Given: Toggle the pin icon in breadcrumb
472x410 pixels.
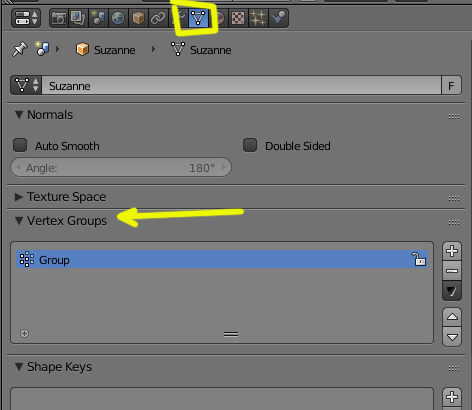Looking at the screenshot, I should click(20, 49).
